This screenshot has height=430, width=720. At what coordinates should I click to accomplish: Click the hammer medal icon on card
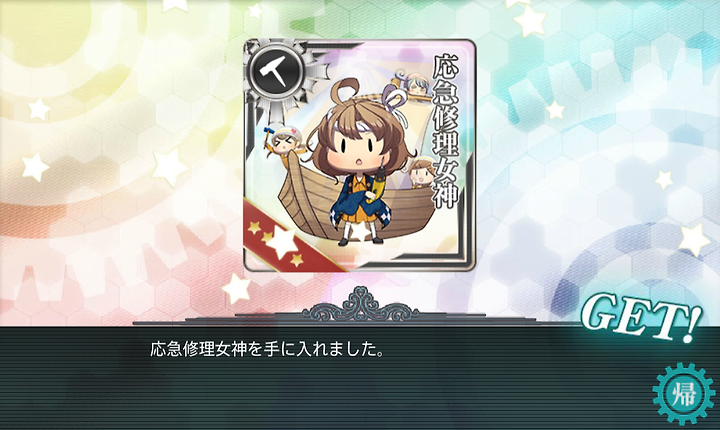coord(276,70)
